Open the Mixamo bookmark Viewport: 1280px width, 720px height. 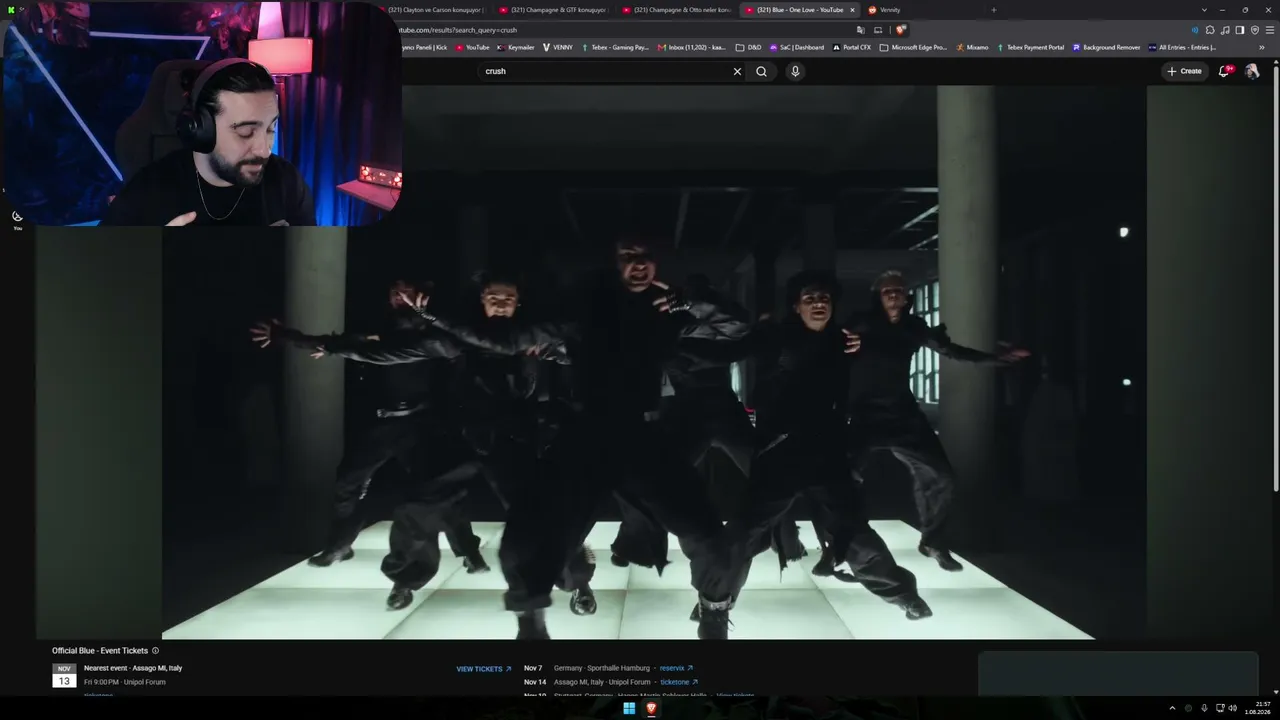972,47
